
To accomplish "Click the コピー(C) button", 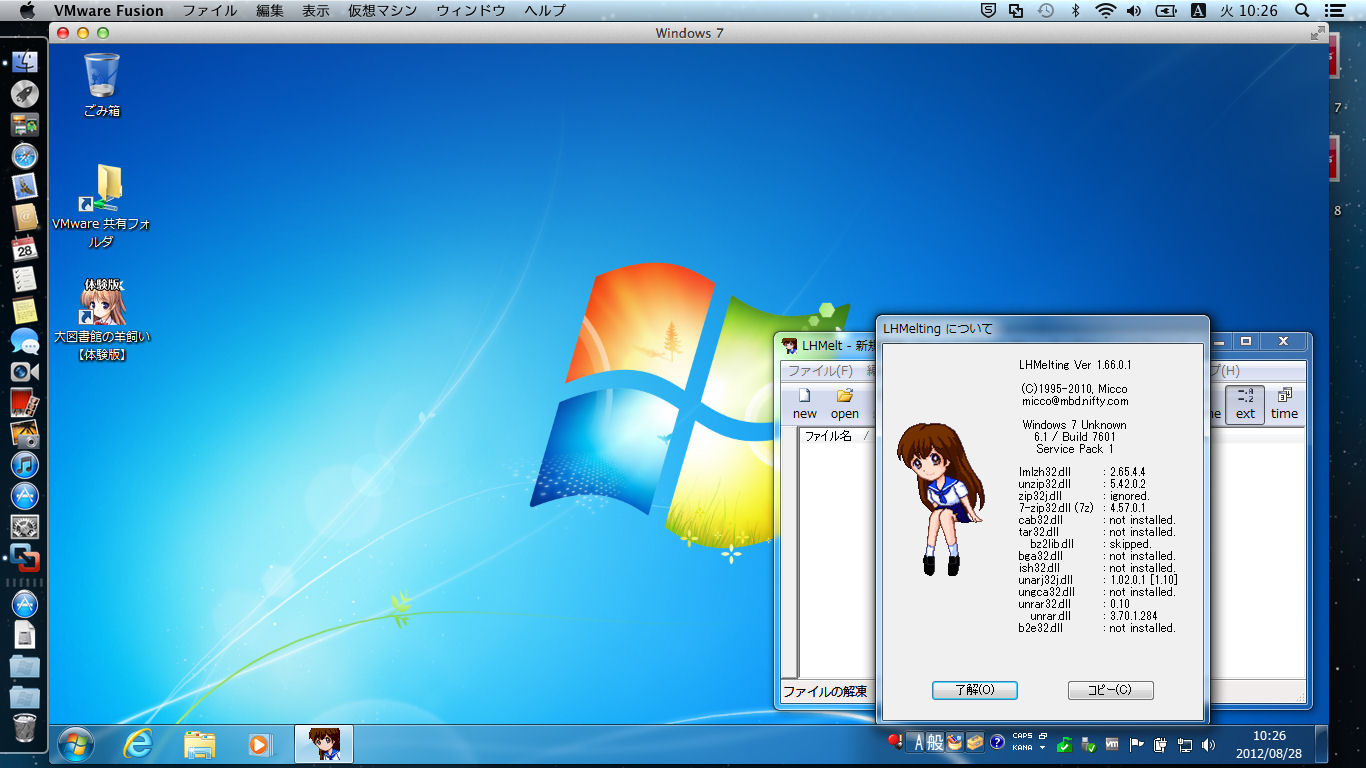I will click(1110, 690).
